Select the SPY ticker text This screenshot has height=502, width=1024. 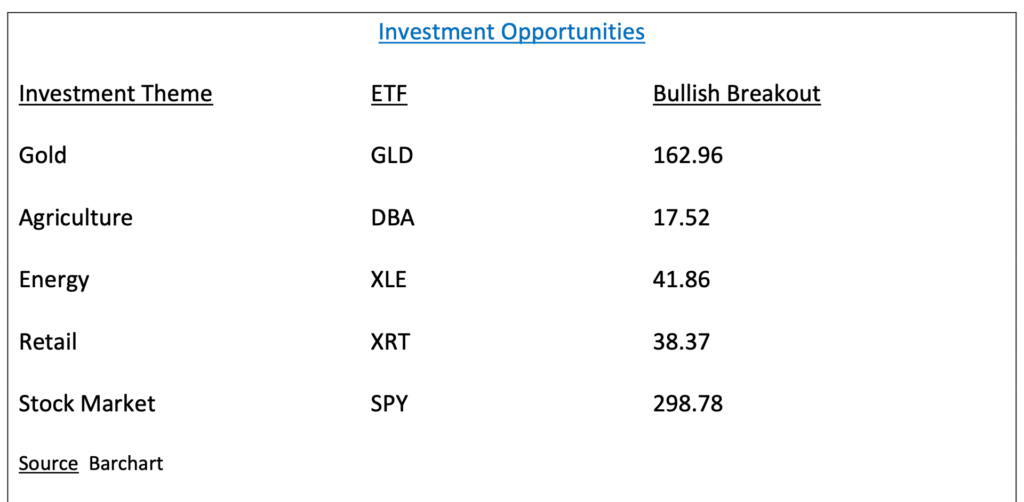(389, 403)
